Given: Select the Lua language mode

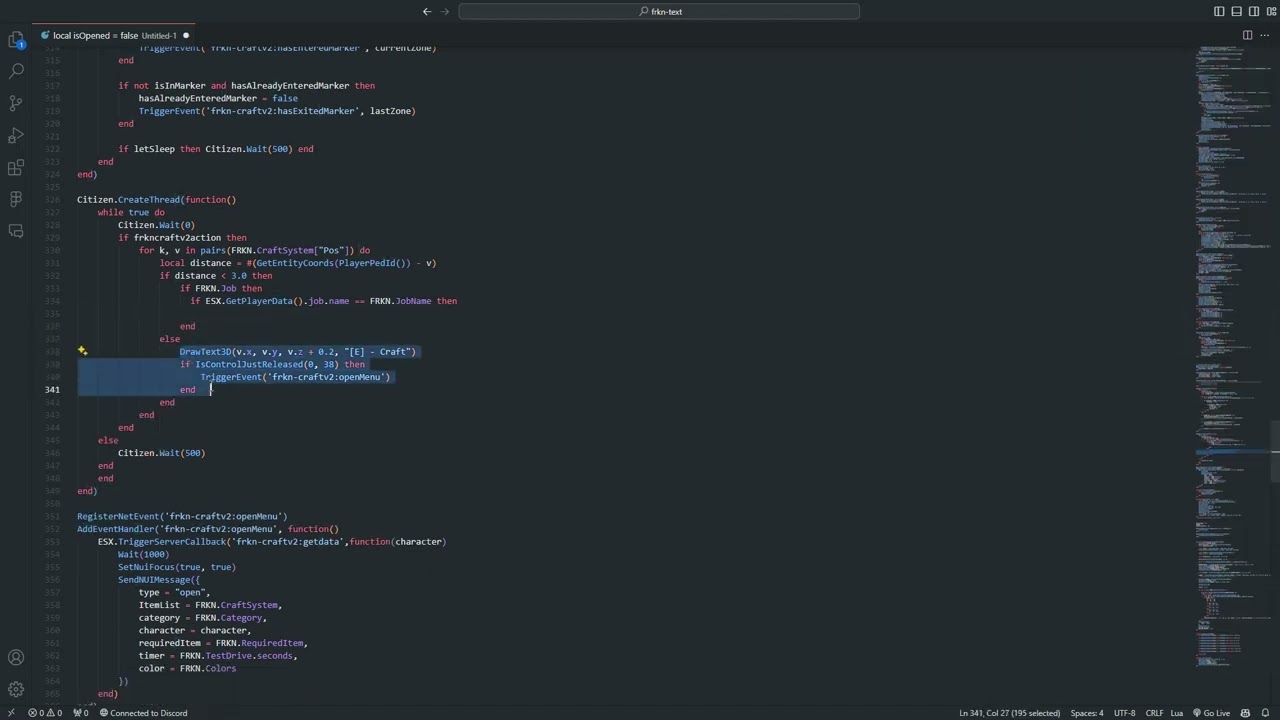Looking at the screenshot, I should 1177,713.
